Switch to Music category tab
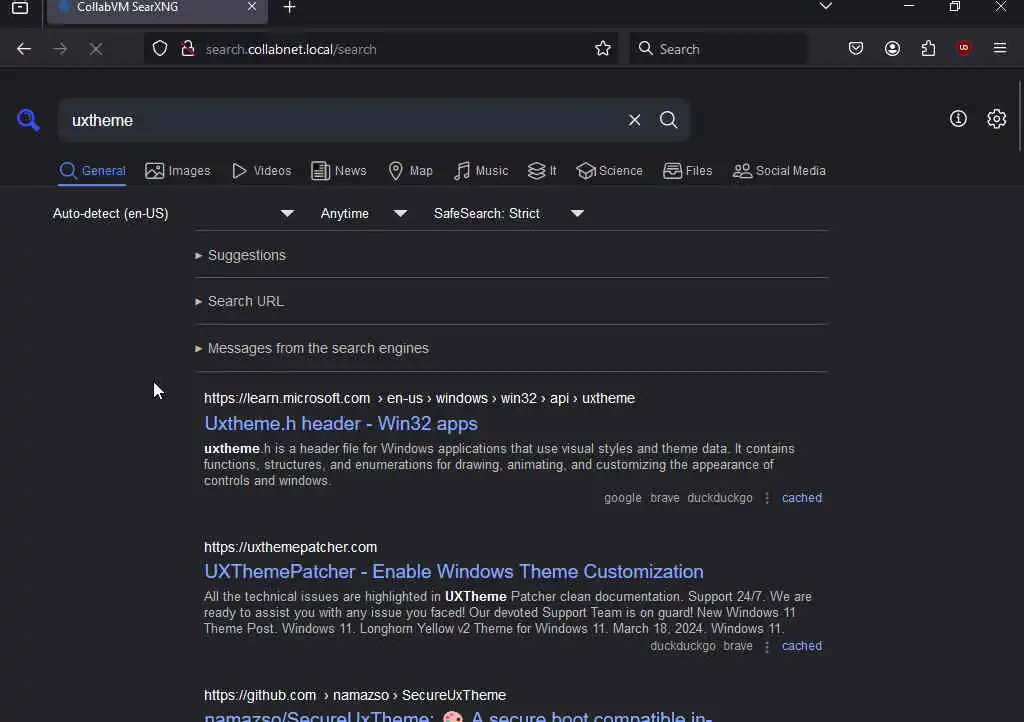1024x722 pixels. [x=481, y=171]
